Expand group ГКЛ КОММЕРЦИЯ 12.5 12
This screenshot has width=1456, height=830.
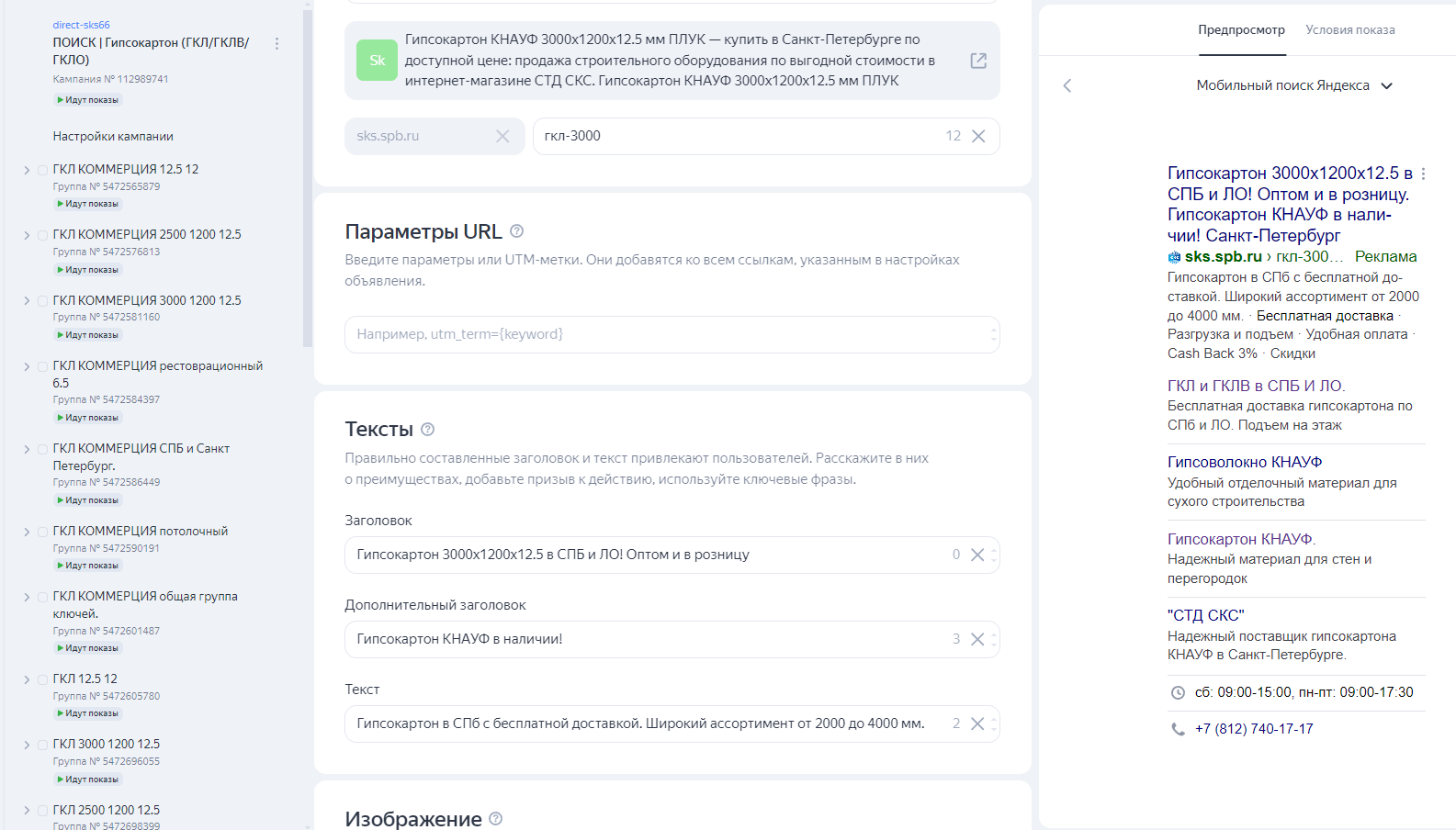coord(27,170)
